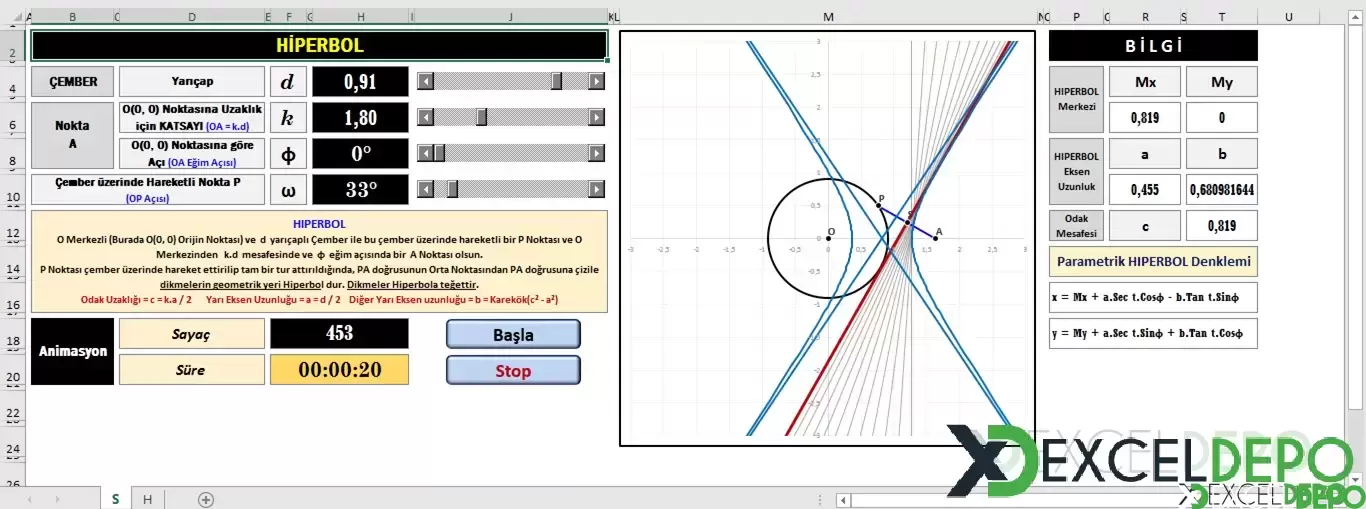Click the Başla animation button
The image size is (1366, 509).
(x=513, y=334)
